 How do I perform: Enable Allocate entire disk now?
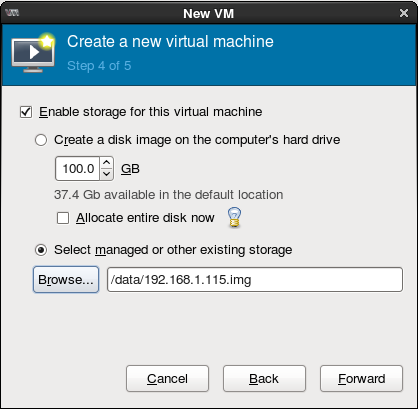(x=63, y=218)
